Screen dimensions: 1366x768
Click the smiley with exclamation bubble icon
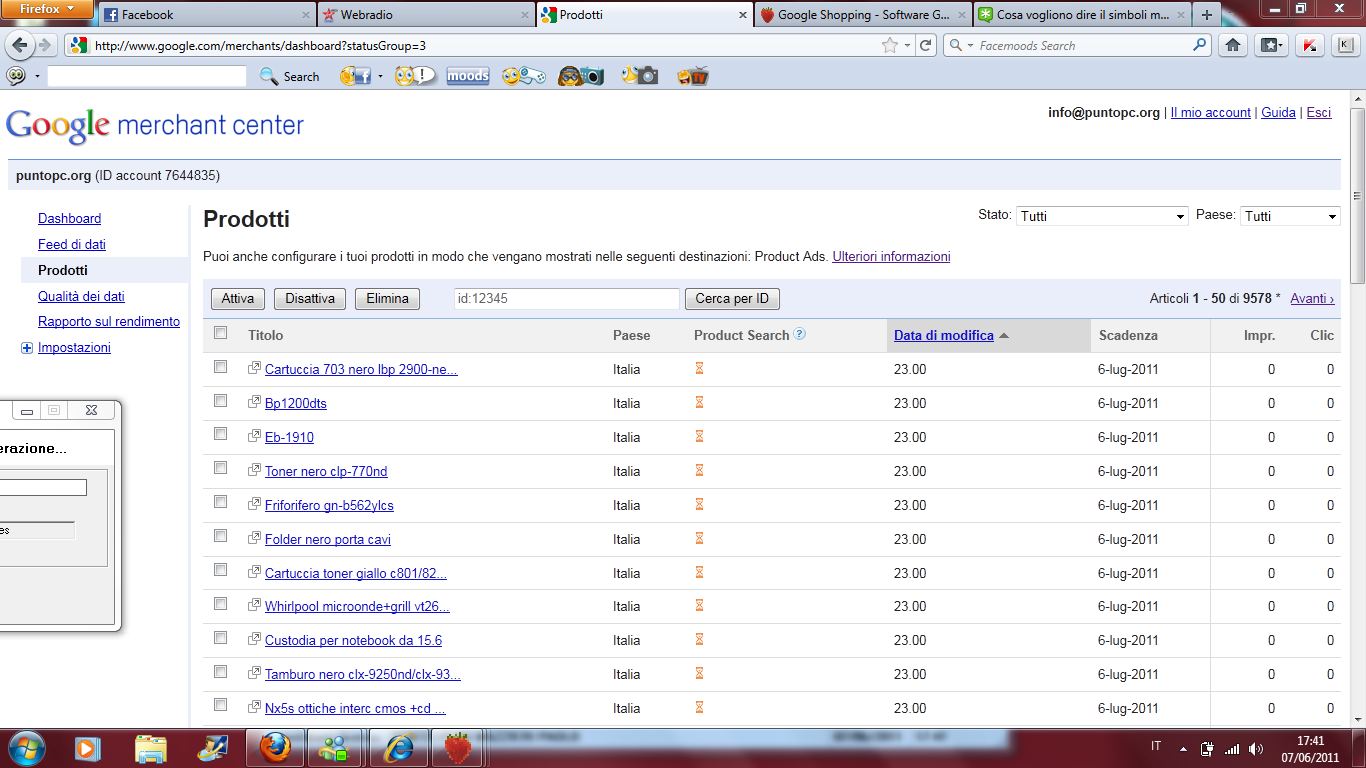[x=415, y=76]
